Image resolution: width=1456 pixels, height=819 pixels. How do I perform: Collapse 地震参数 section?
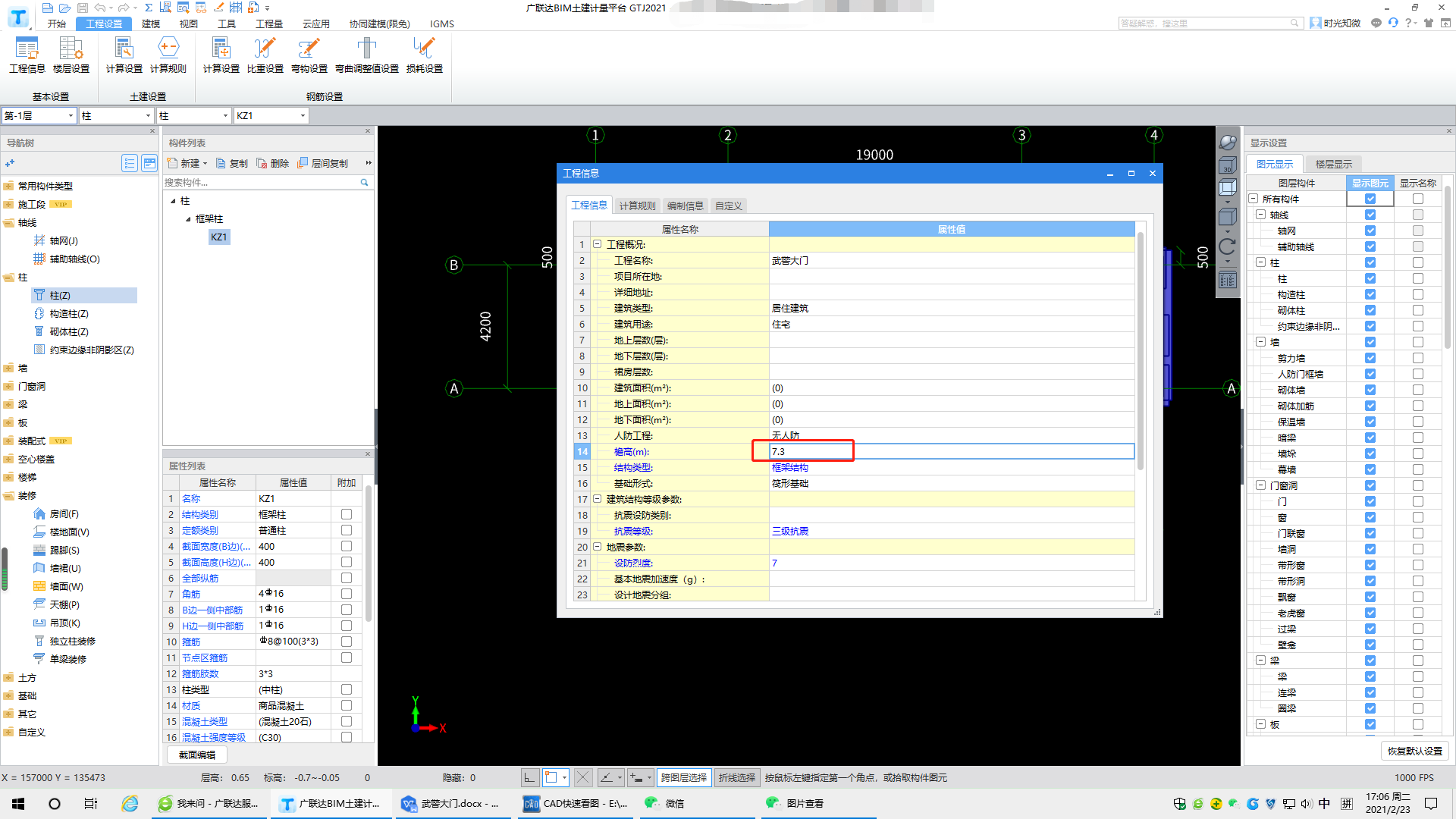pyautogui.click(x=597, y=547)
